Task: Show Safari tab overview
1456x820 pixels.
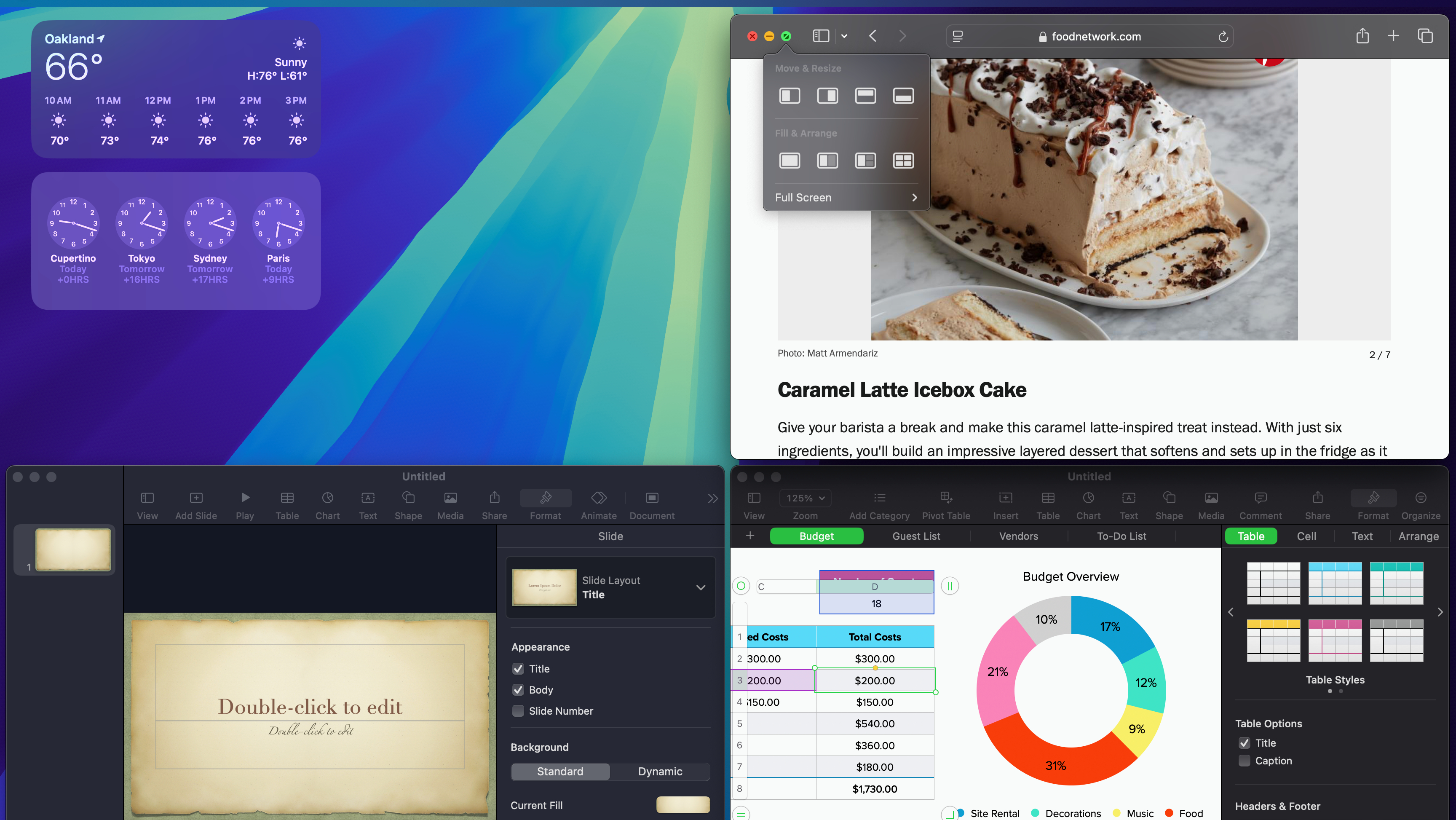Action: [x=1426, y=36]
